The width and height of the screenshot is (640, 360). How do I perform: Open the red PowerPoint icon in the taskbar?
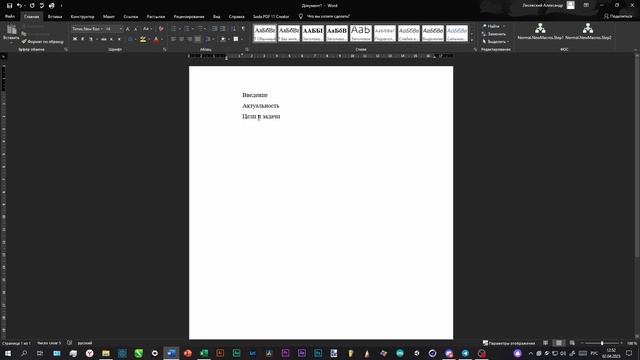tap(187, 353)
